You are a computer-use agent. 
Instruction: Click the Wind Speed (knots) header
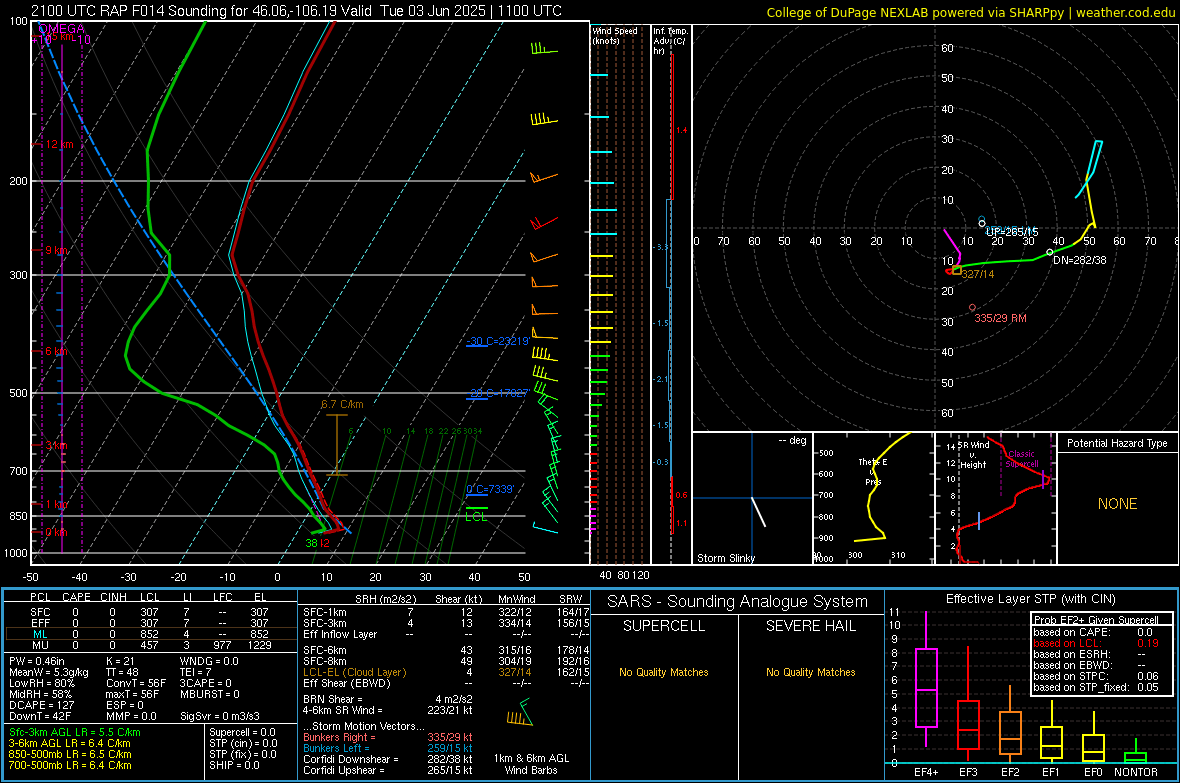click(x=615, y=35)
